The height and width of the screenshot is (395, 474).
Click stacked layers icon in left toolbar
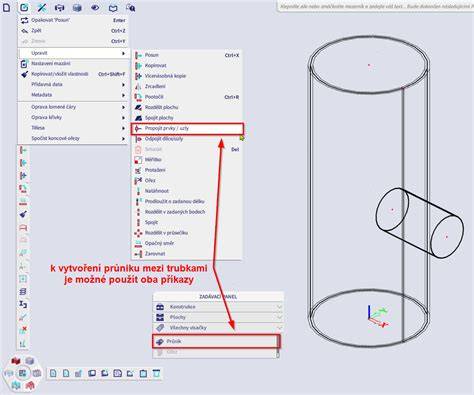coord(23,291)
